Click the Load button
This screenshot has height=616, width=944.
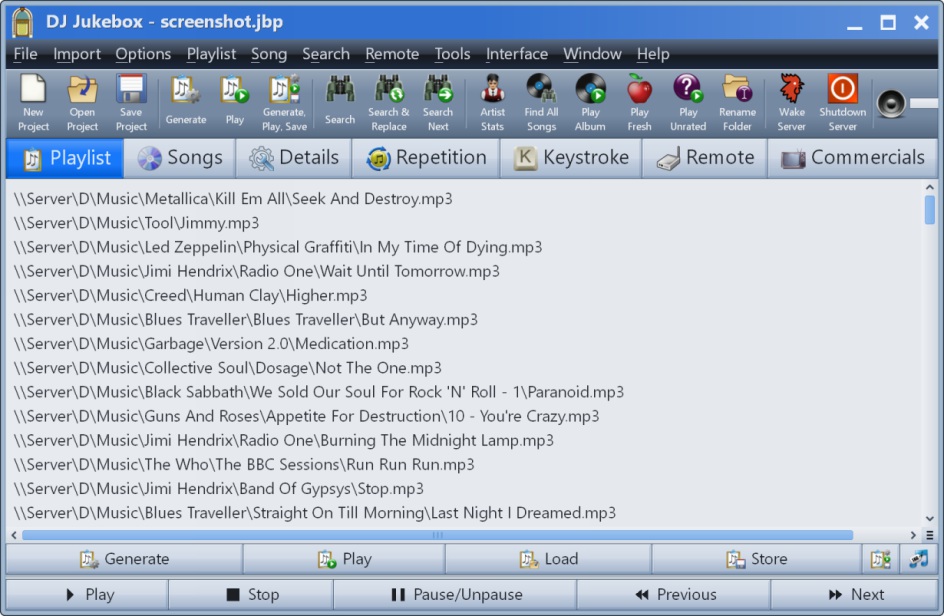548,559
